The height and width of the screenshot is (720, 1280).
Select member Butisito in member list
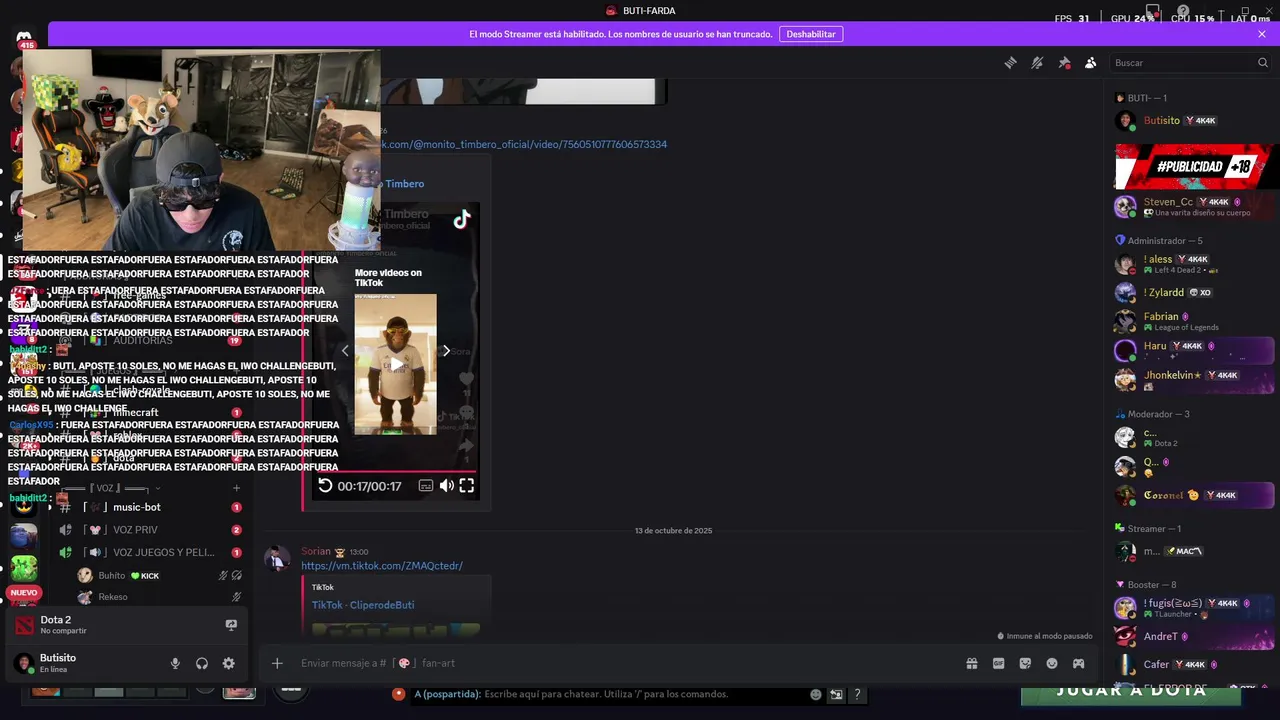coord(1193,121)
